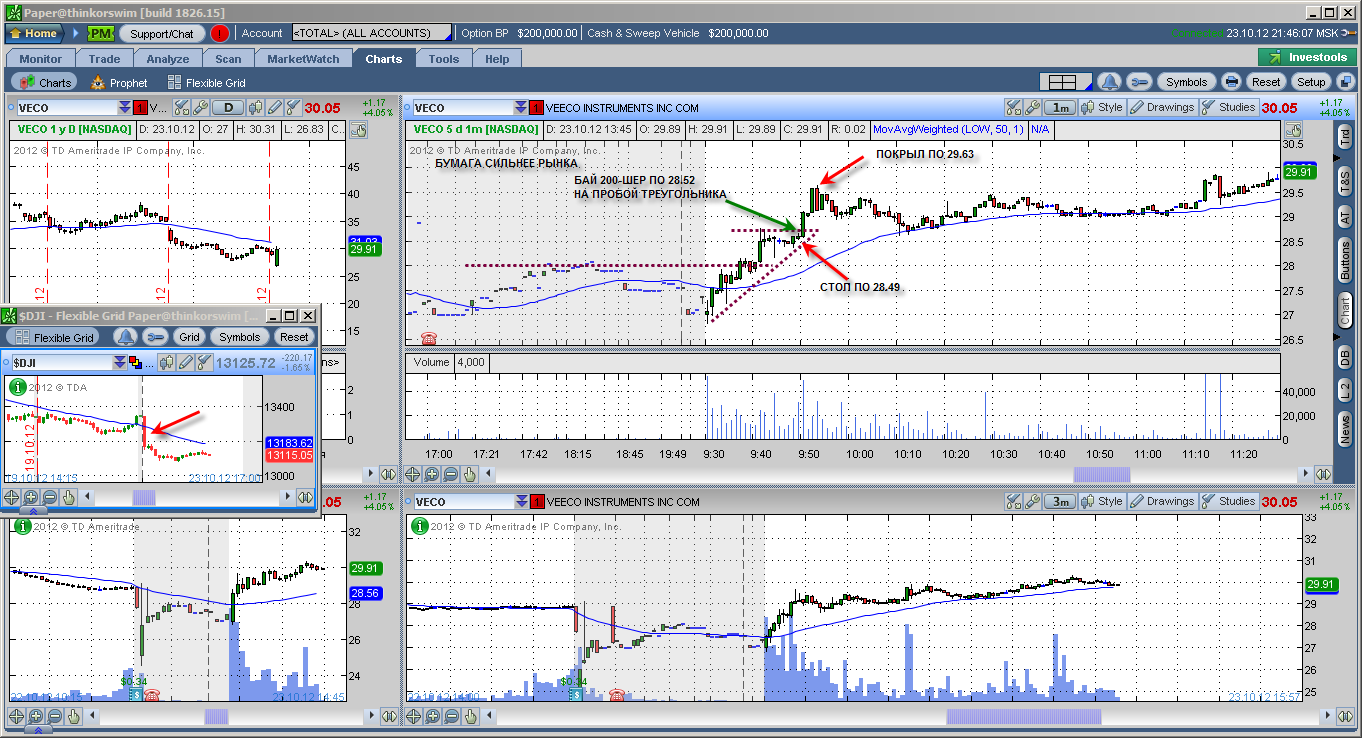Toggle the 1m timeframe button
The height and width of the screenshot is (738, 1362).
pos(1059,108)
